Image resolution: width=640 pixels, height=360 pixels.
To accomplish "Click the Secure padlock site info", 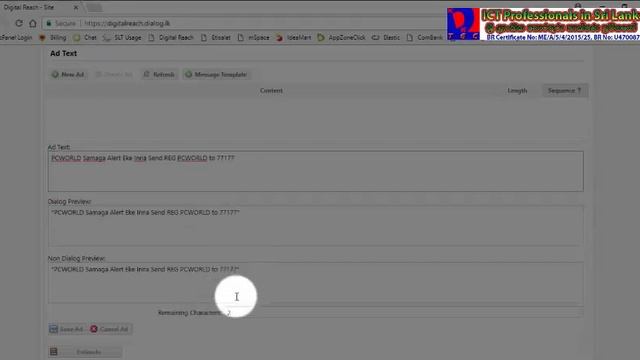I will click(x=61, y=23).
